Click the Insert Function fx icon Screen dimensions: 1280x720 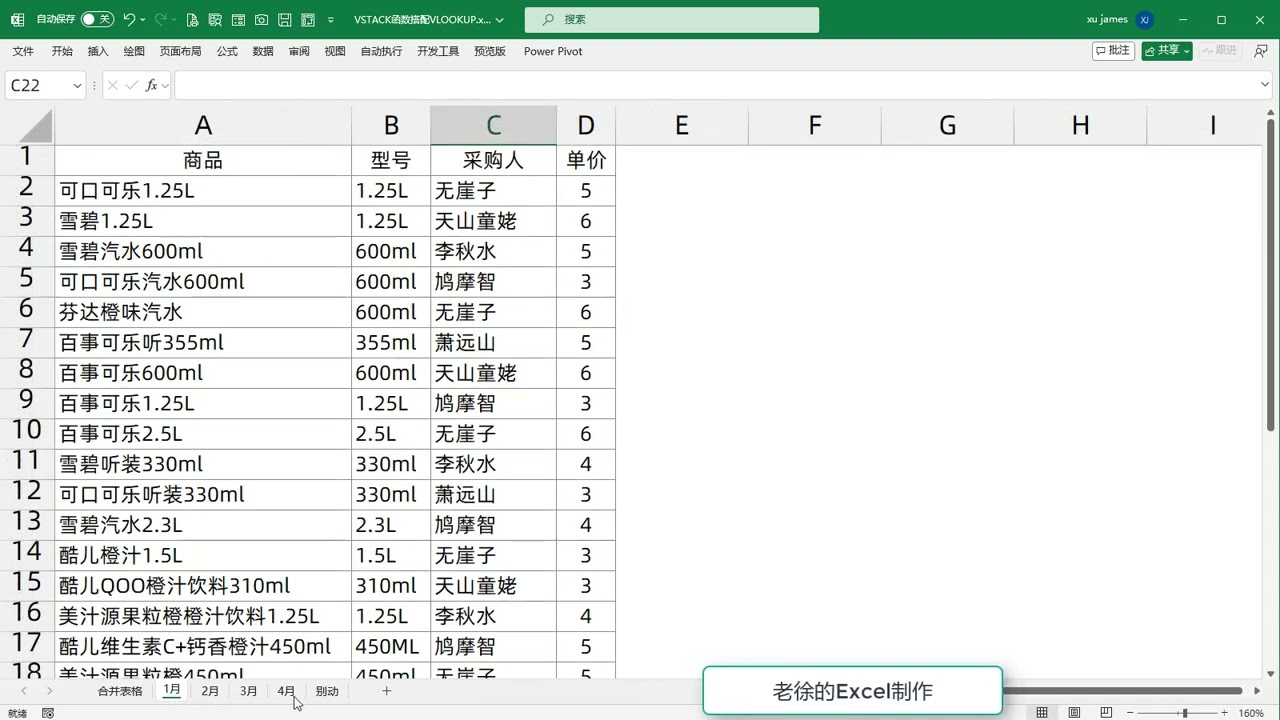point(152,86)
